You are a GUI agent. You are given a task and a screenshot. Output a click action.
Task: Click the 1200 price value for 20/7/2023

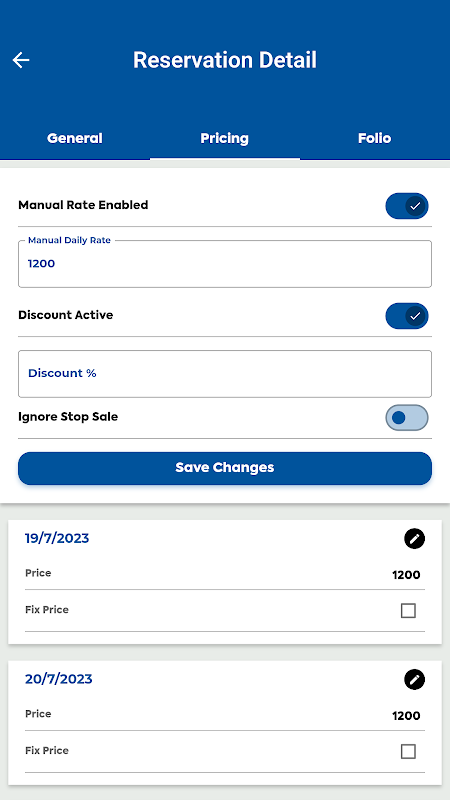406,716
